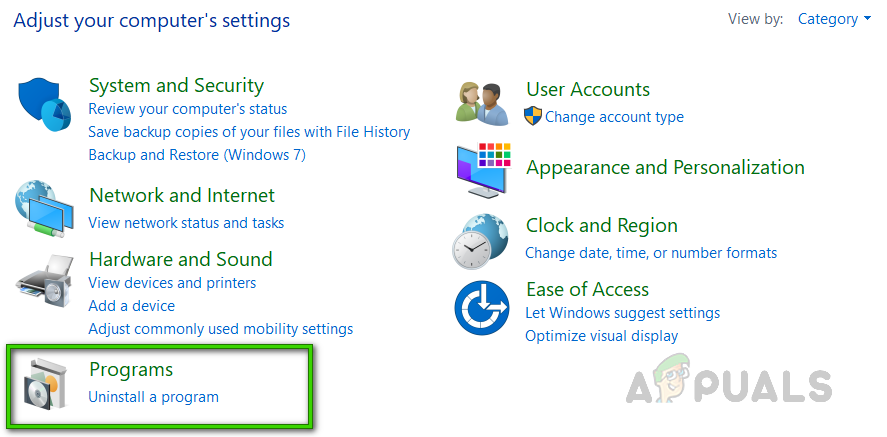Click the Programs disc box icon
The image size is (887, 437).
coord(44,386)
